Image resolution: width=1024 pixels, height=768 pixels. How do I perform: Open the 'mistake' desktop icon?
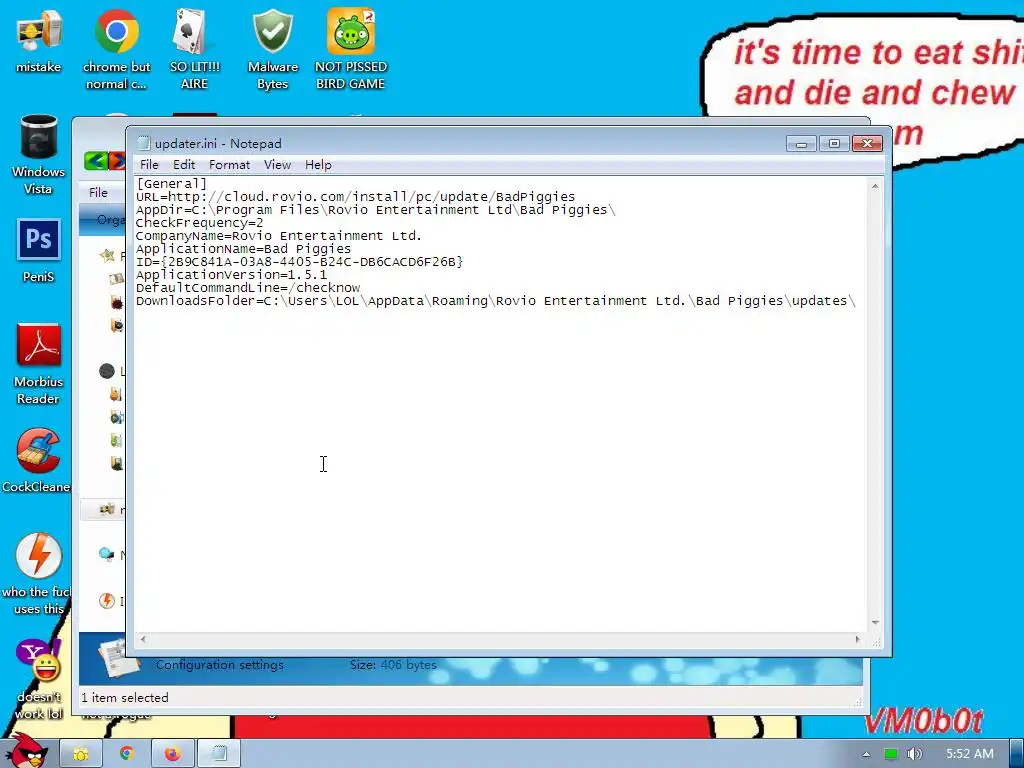pyautogui.click(x=39, y=42)
